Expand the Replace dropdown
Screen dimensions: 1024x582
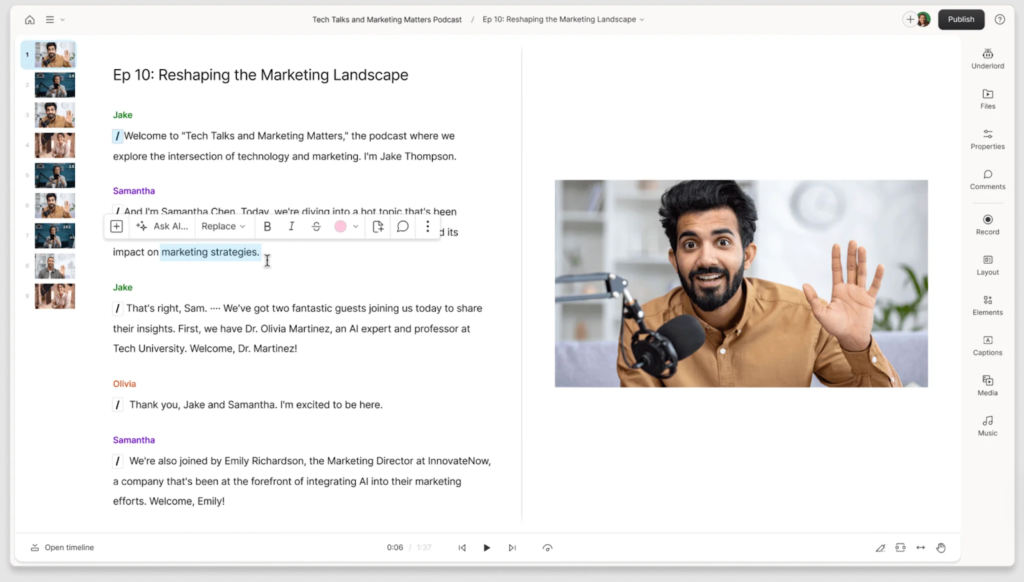[x=223, y=227]
